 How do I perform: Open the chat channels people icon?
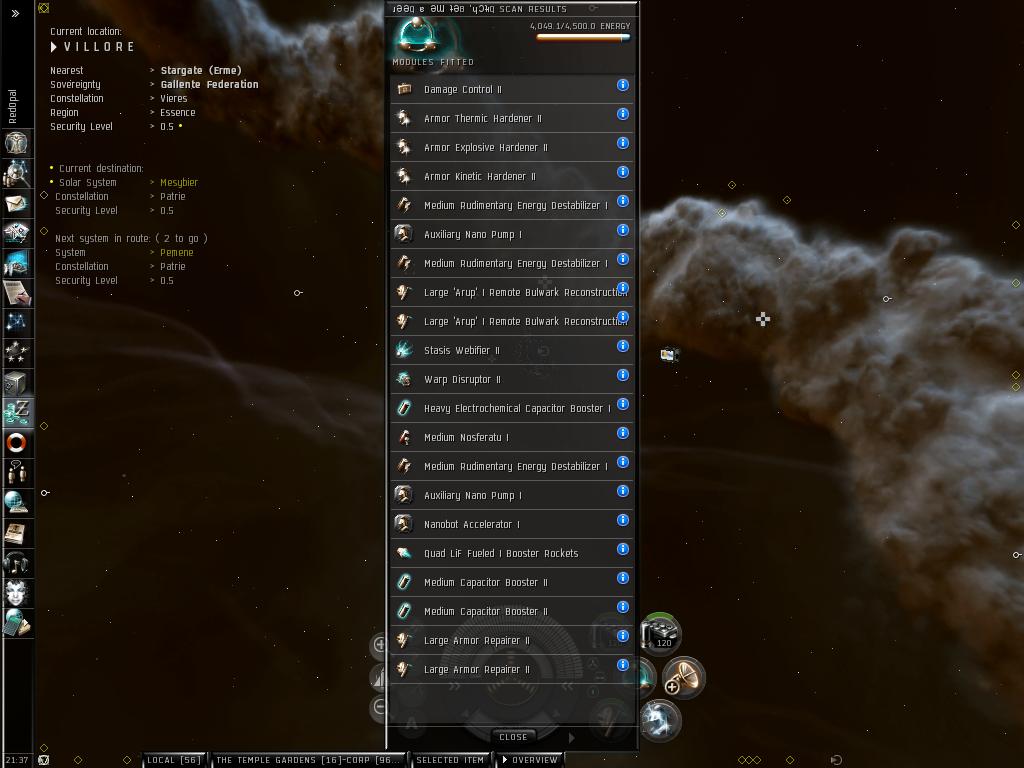click(x=16, y=472)
